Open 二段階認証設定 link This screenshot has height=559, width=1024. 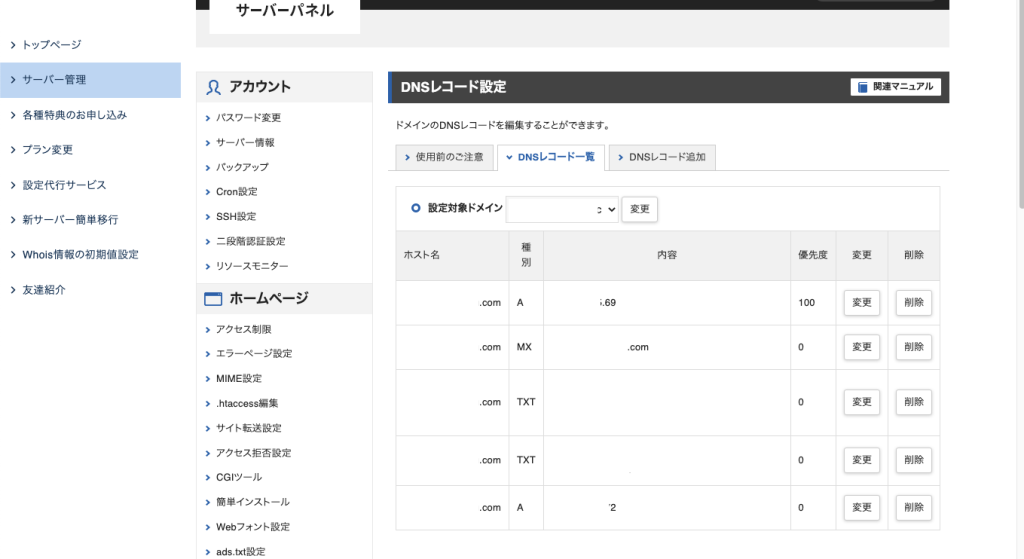[251, 242]
